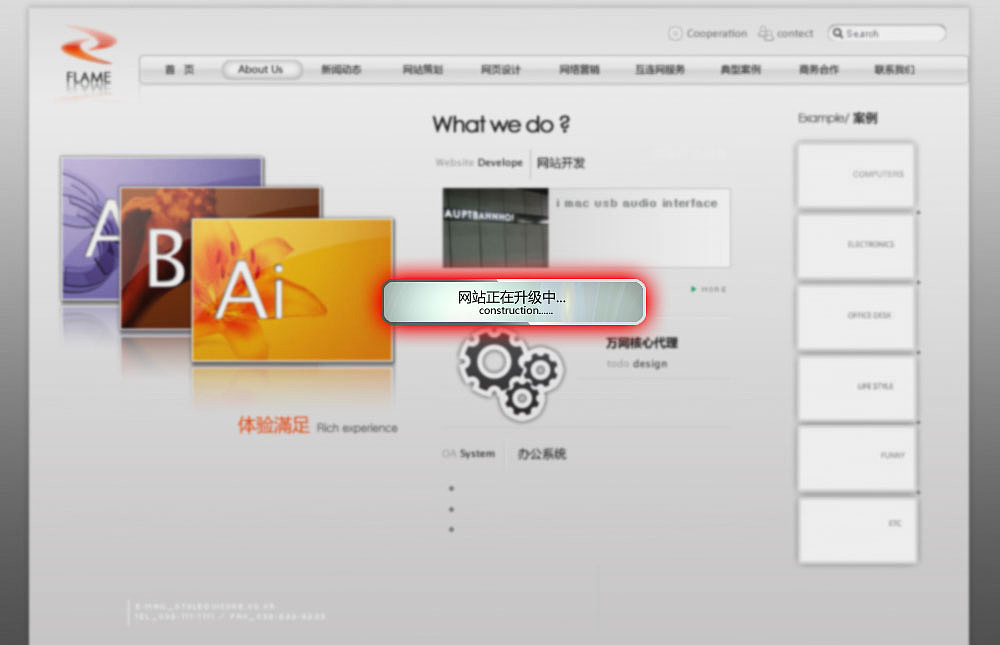Click the Example/ 案例 heading
Screen dimensions: 1000x645
pos(837,118)
